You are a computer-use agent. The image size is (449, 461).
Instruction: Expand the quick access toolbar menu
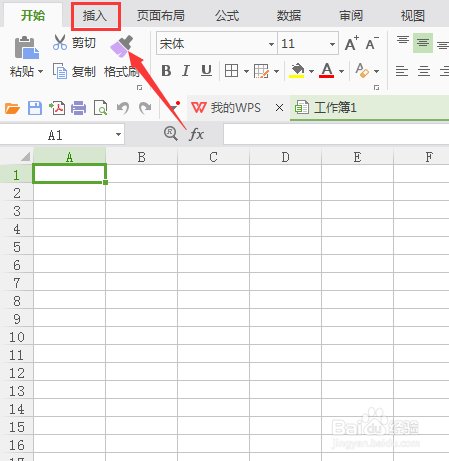pyautogui.click(x=174, y=107)
